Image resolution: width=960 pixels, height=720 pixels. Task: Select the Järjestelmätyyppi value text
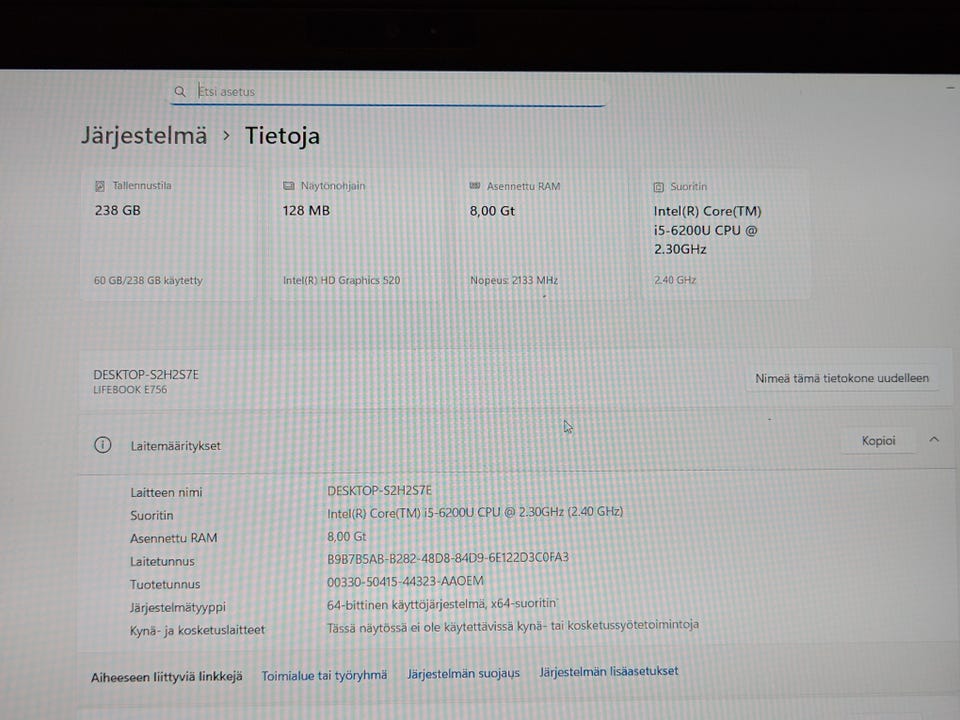coord(442,604)
